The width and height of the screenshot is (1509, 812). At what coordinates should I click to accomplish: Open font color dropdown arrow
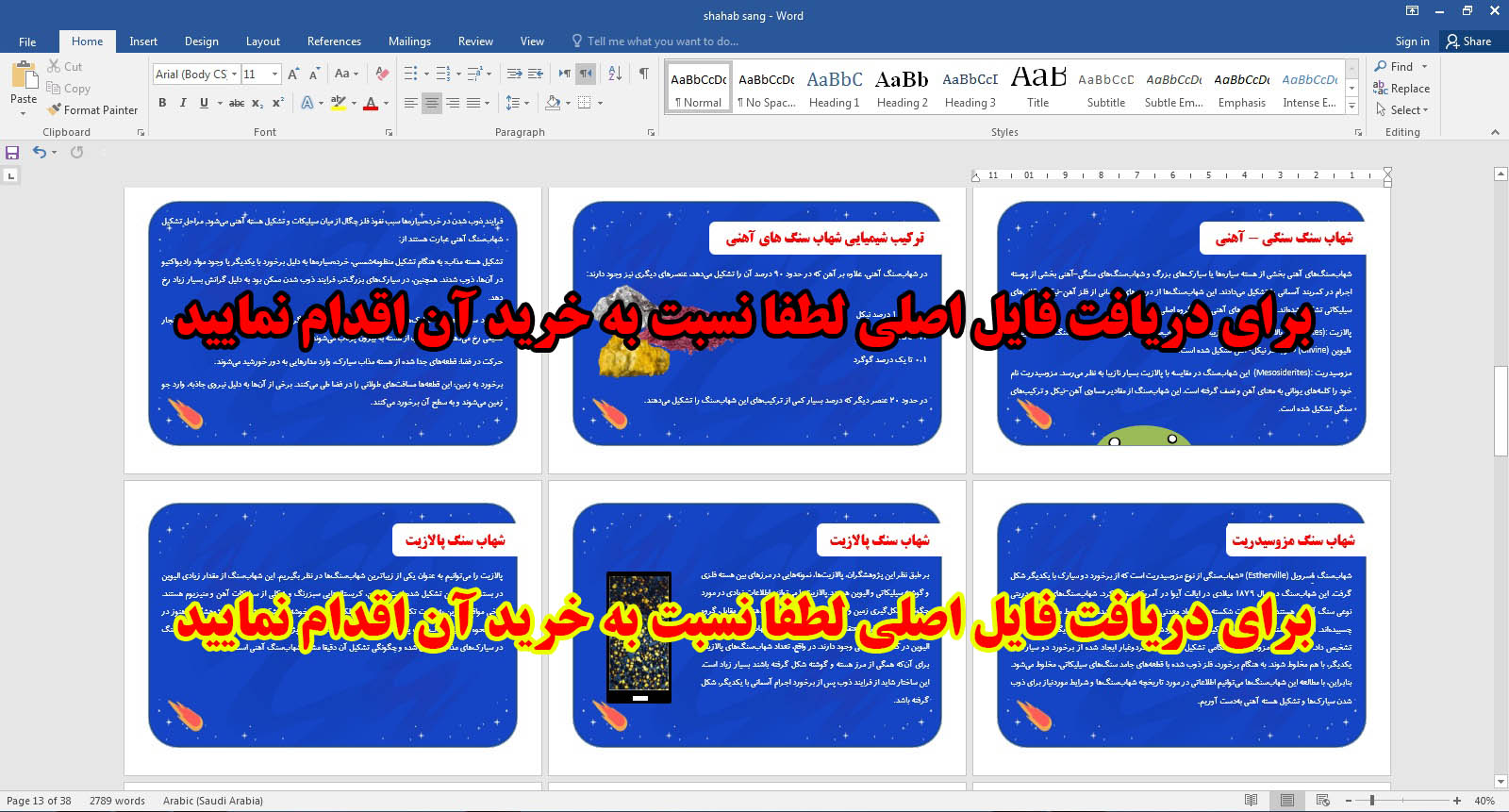coord(386,103)
